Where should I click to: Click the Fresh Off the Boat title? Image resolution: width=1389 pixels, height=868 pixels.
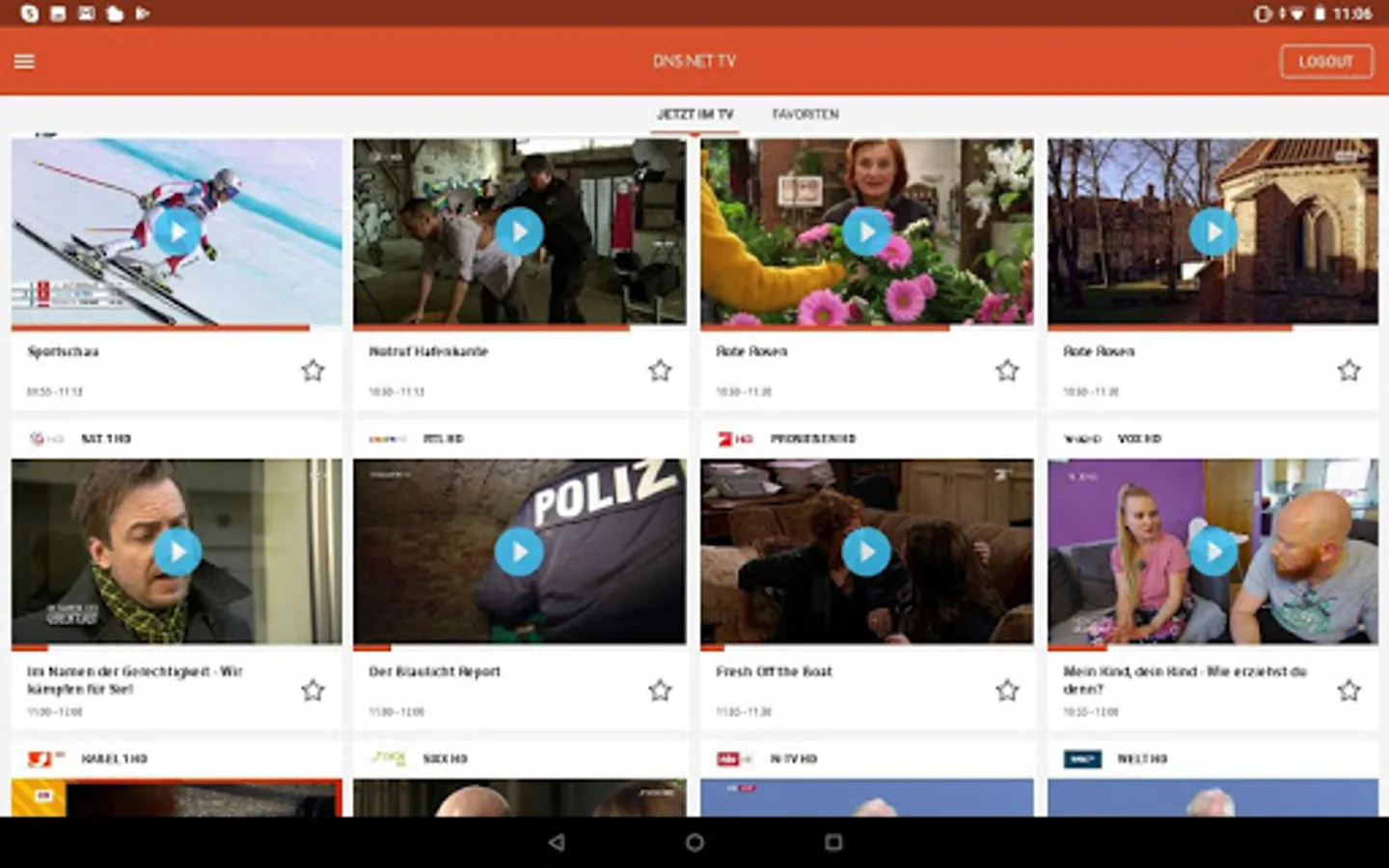[774, 671]
